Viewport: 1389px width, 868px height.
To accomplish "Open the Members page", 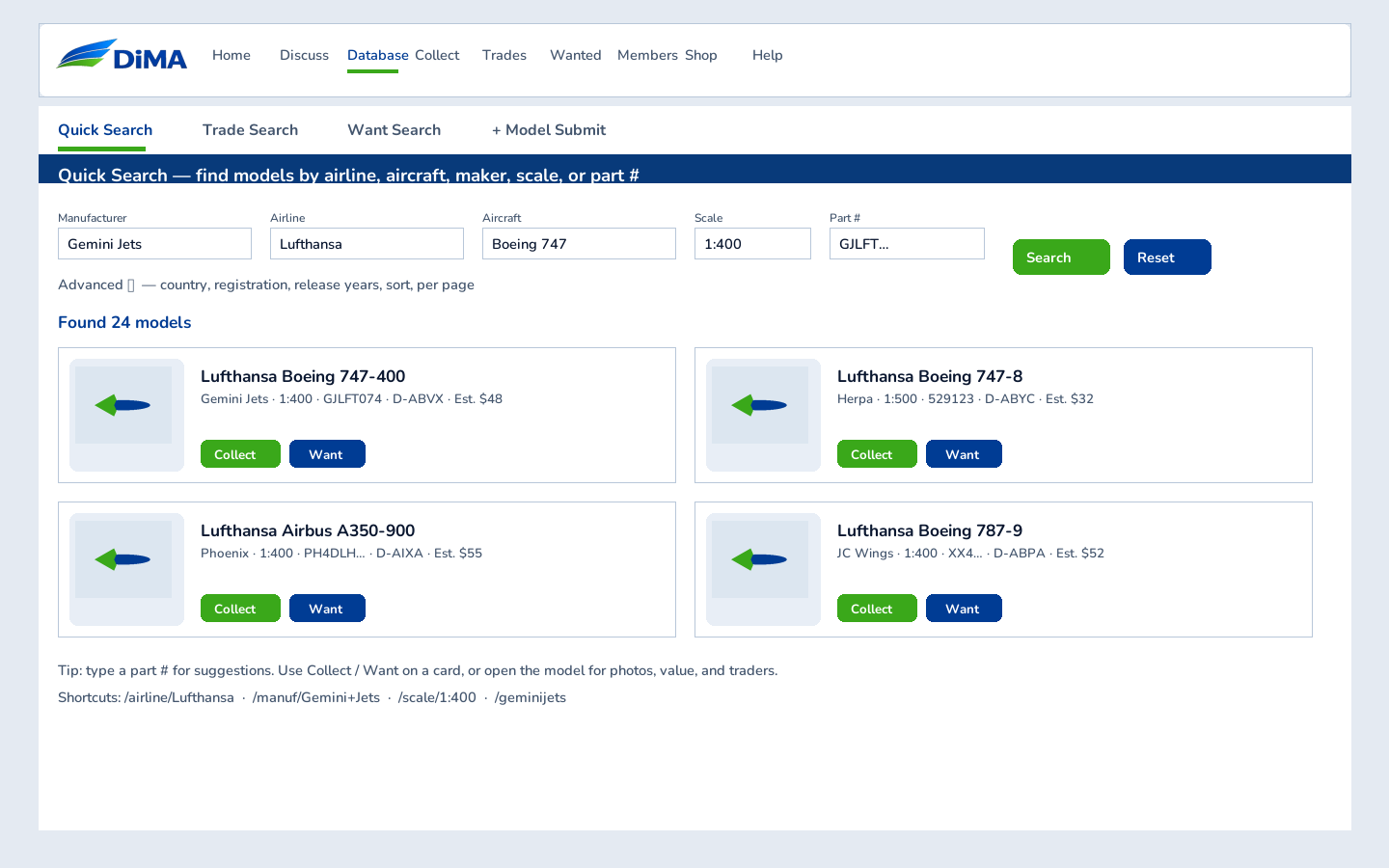I will pos(647,55).
